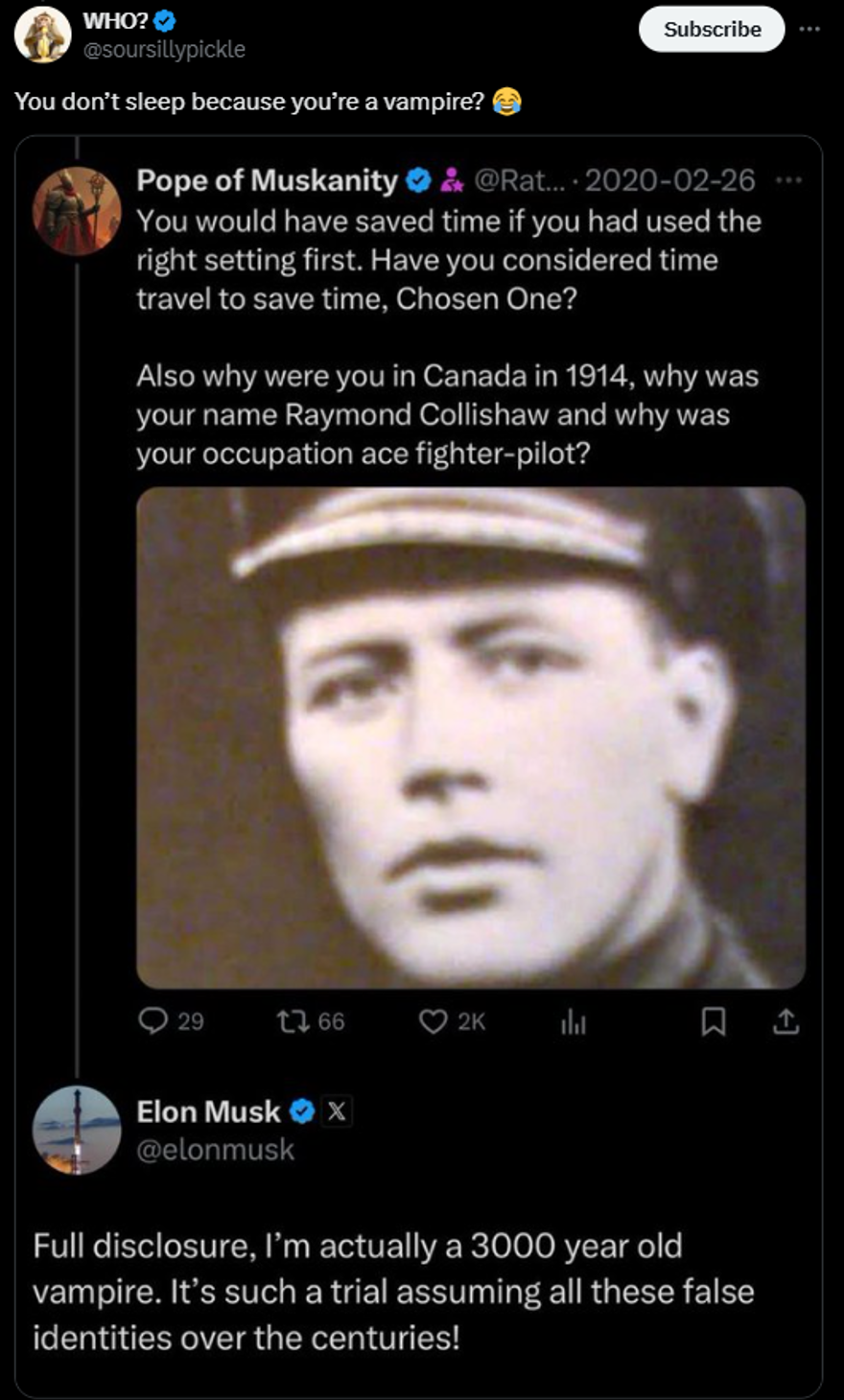Screen dimensions: 844x1400
Task: Click Pope of Muskanity's blue verified badge
Action: [418, 180]
